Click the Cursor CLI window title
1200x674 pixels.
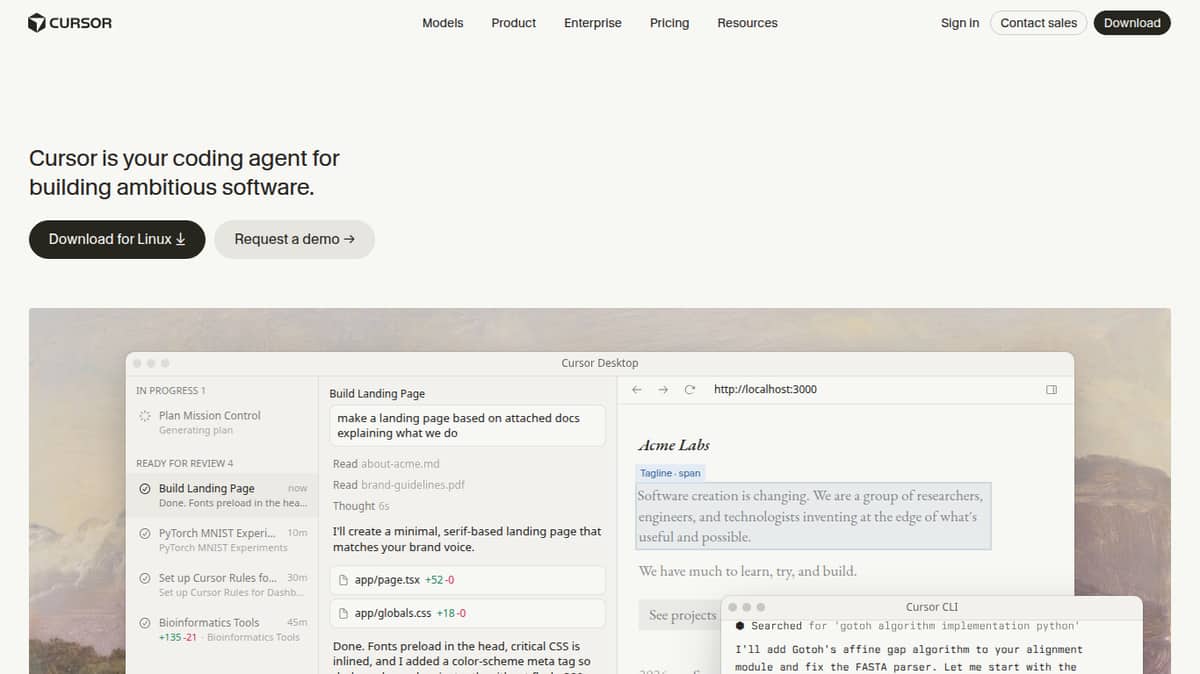click(931, 607)
